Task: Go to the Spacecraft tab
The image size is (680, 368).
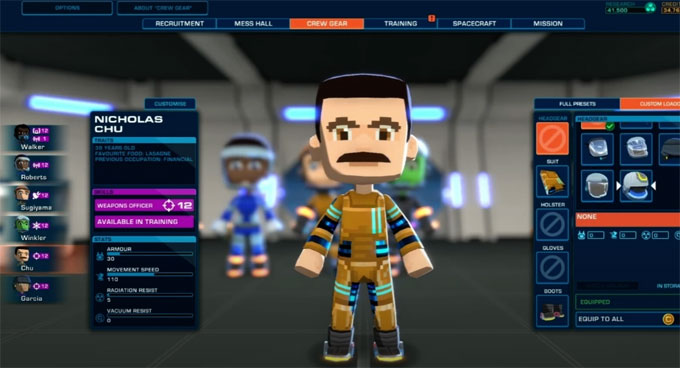Action: 474,23
